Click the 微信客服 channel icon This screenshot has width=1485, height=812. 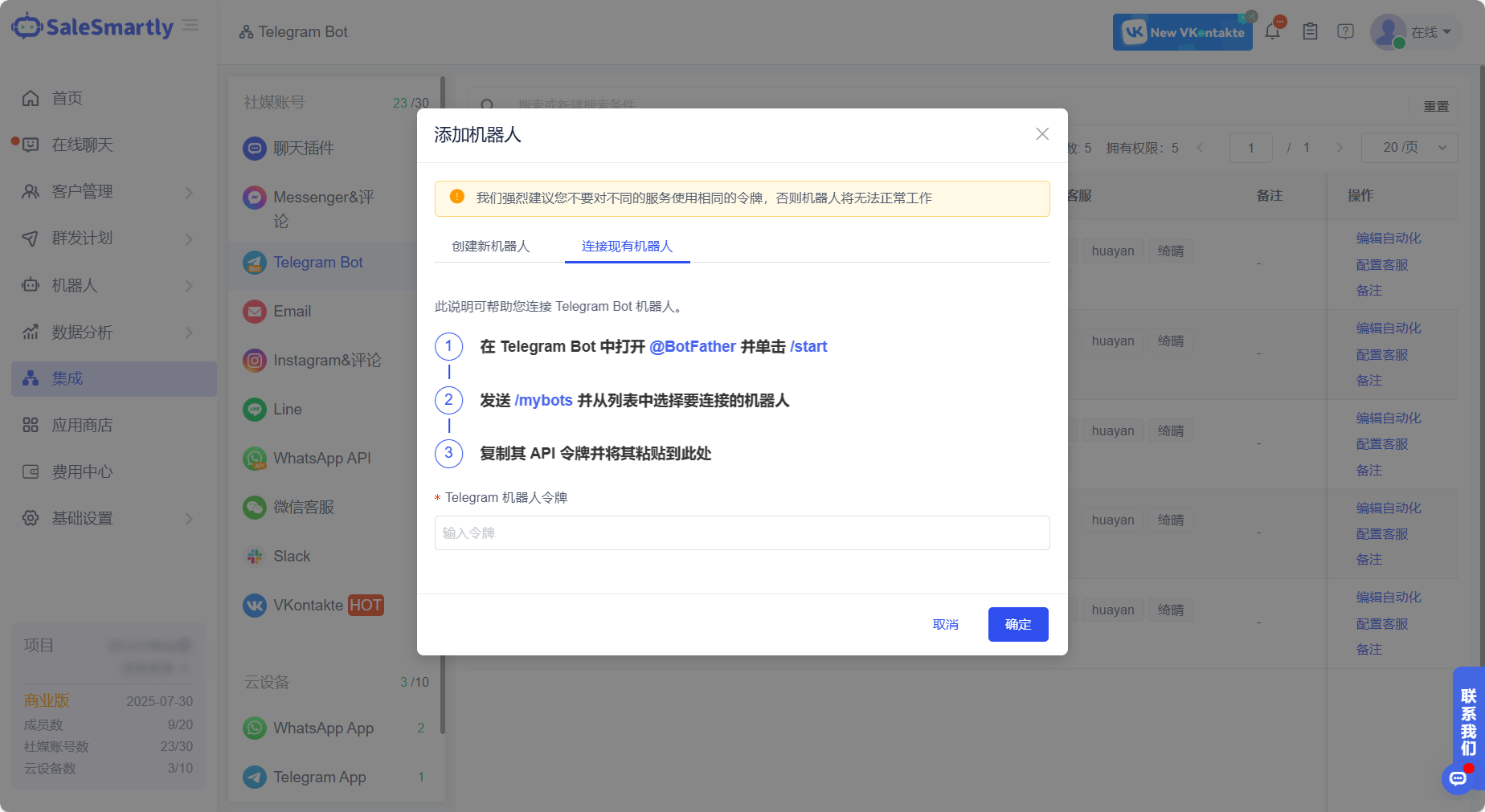click(254, 507)
